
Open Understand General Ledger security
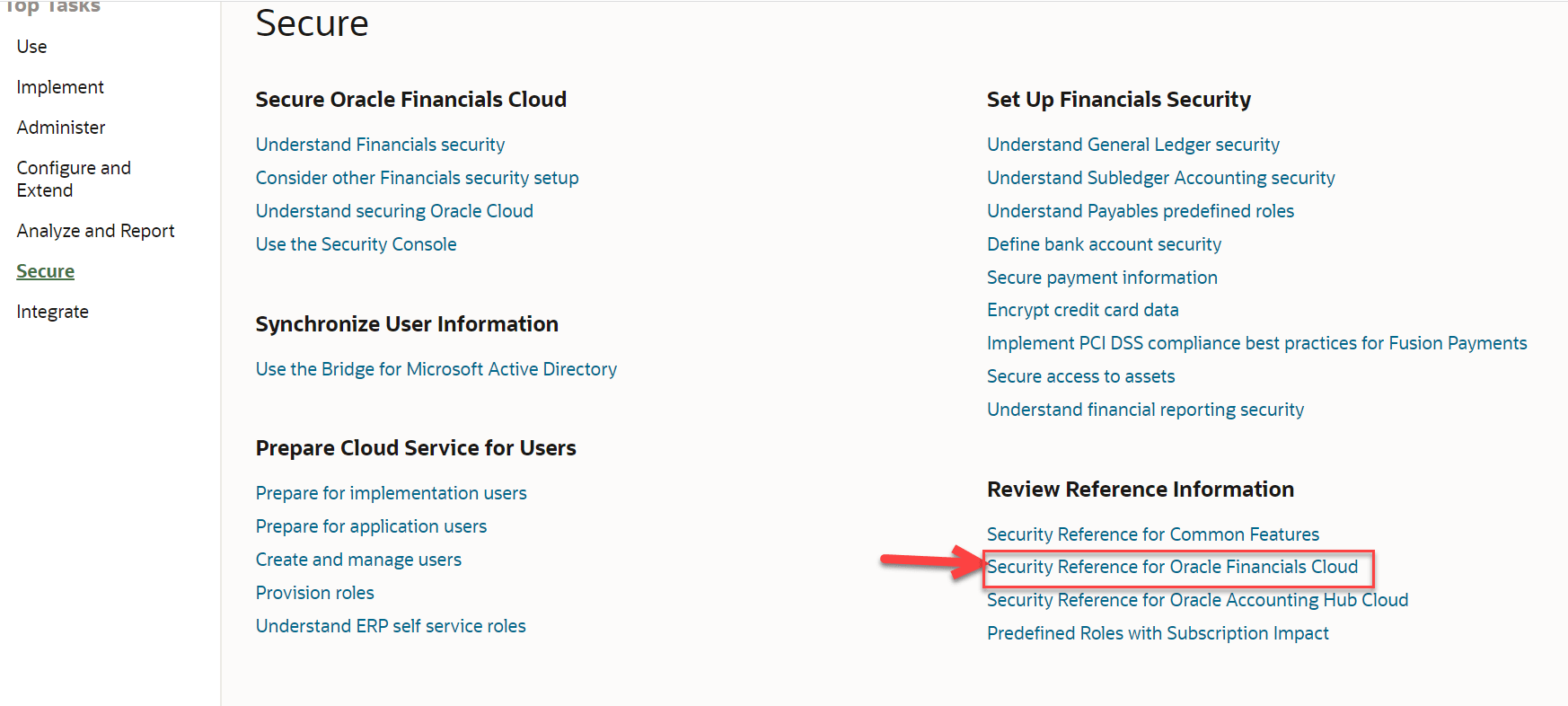[1132, 145]
